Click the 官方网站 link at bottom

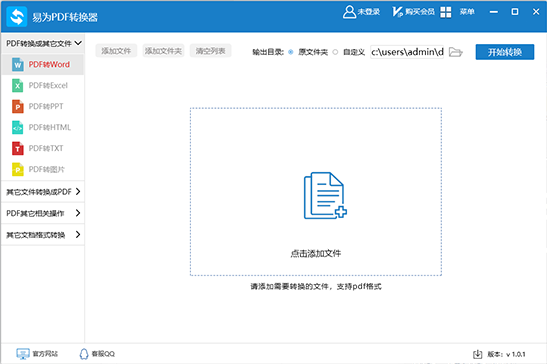click(x=45, y=354)
